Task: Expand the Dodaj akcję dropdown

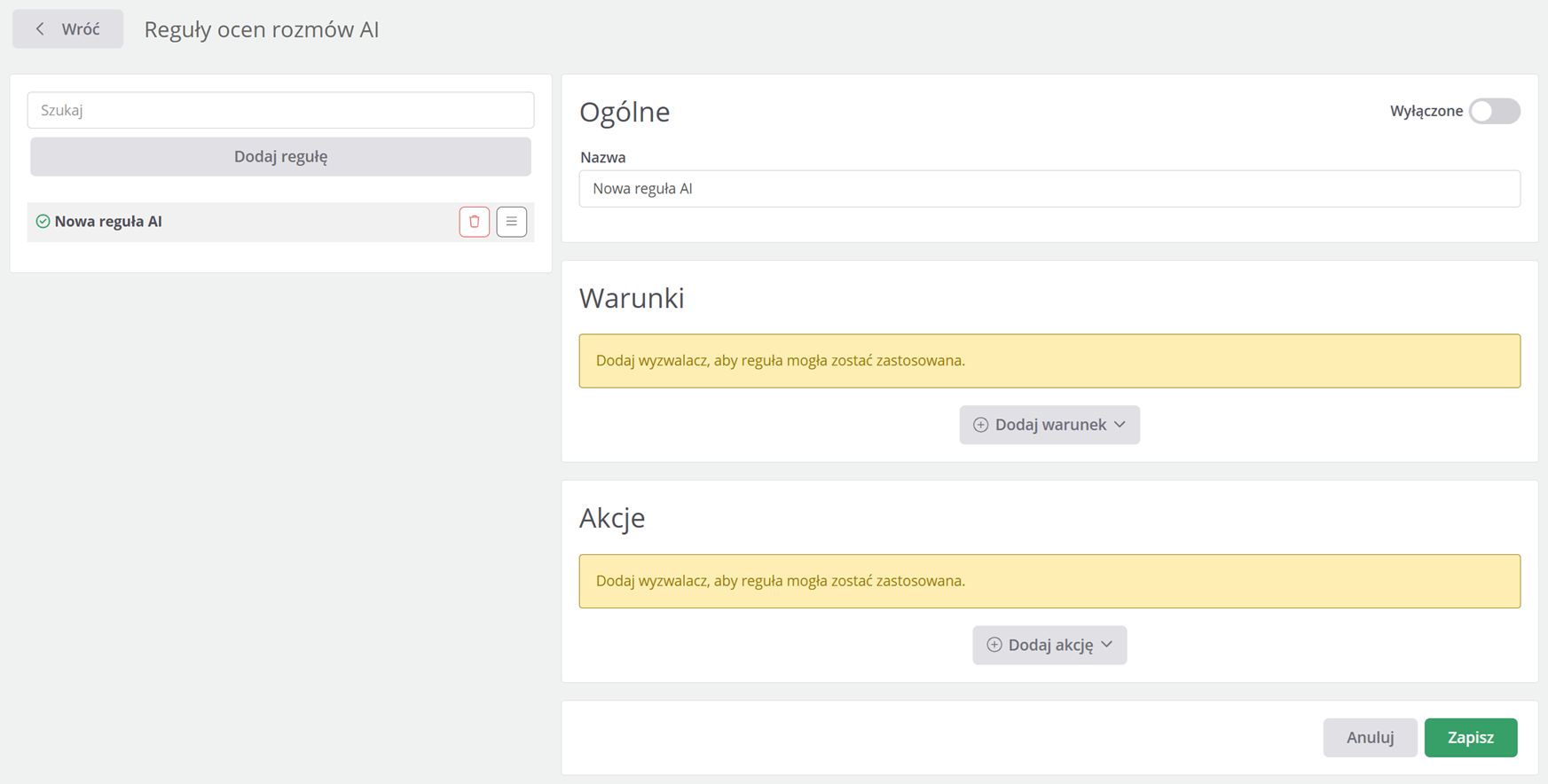Action: (x=1049, y=645)
